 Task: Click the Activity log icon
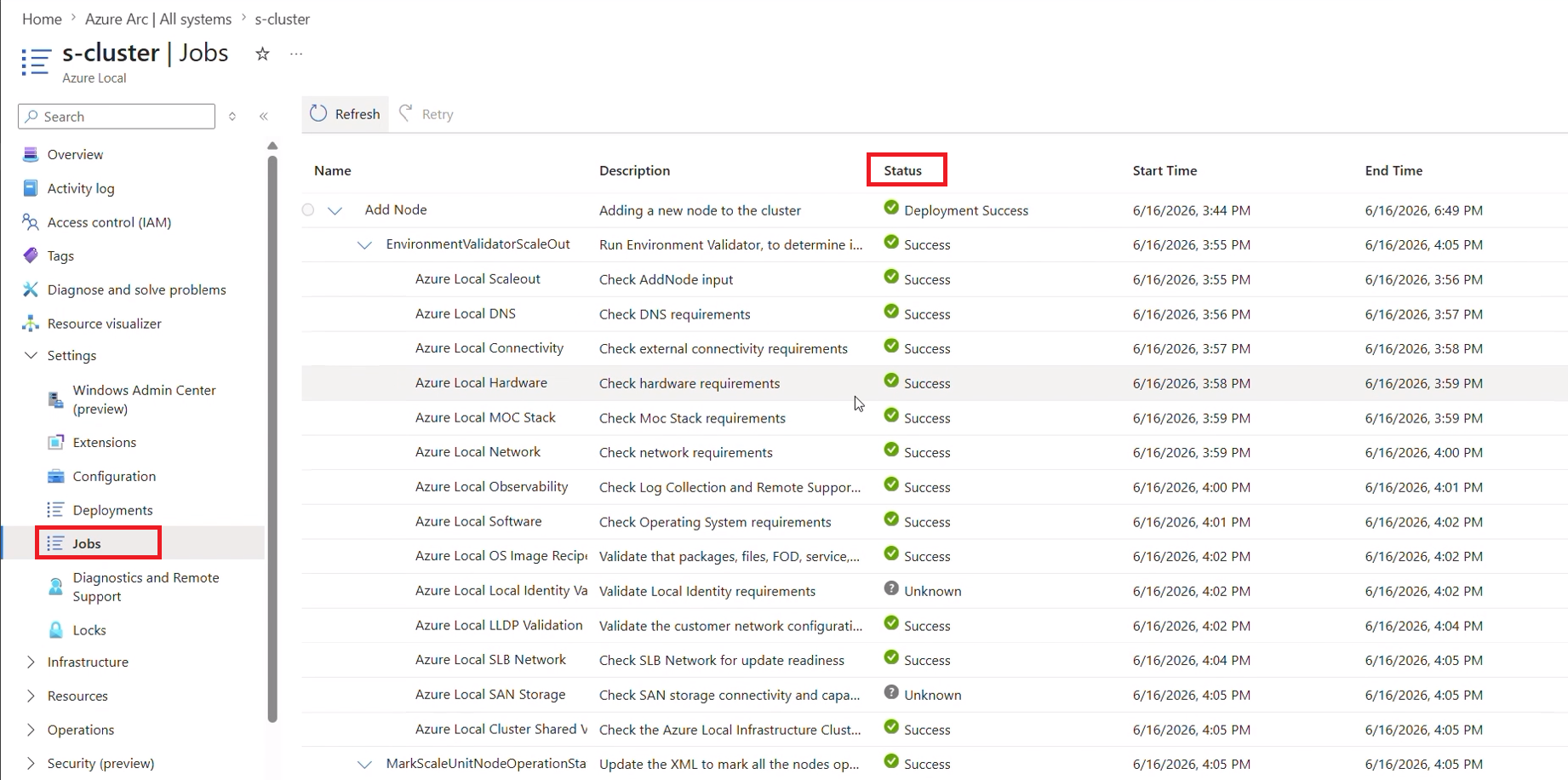[x=31, y=188]
